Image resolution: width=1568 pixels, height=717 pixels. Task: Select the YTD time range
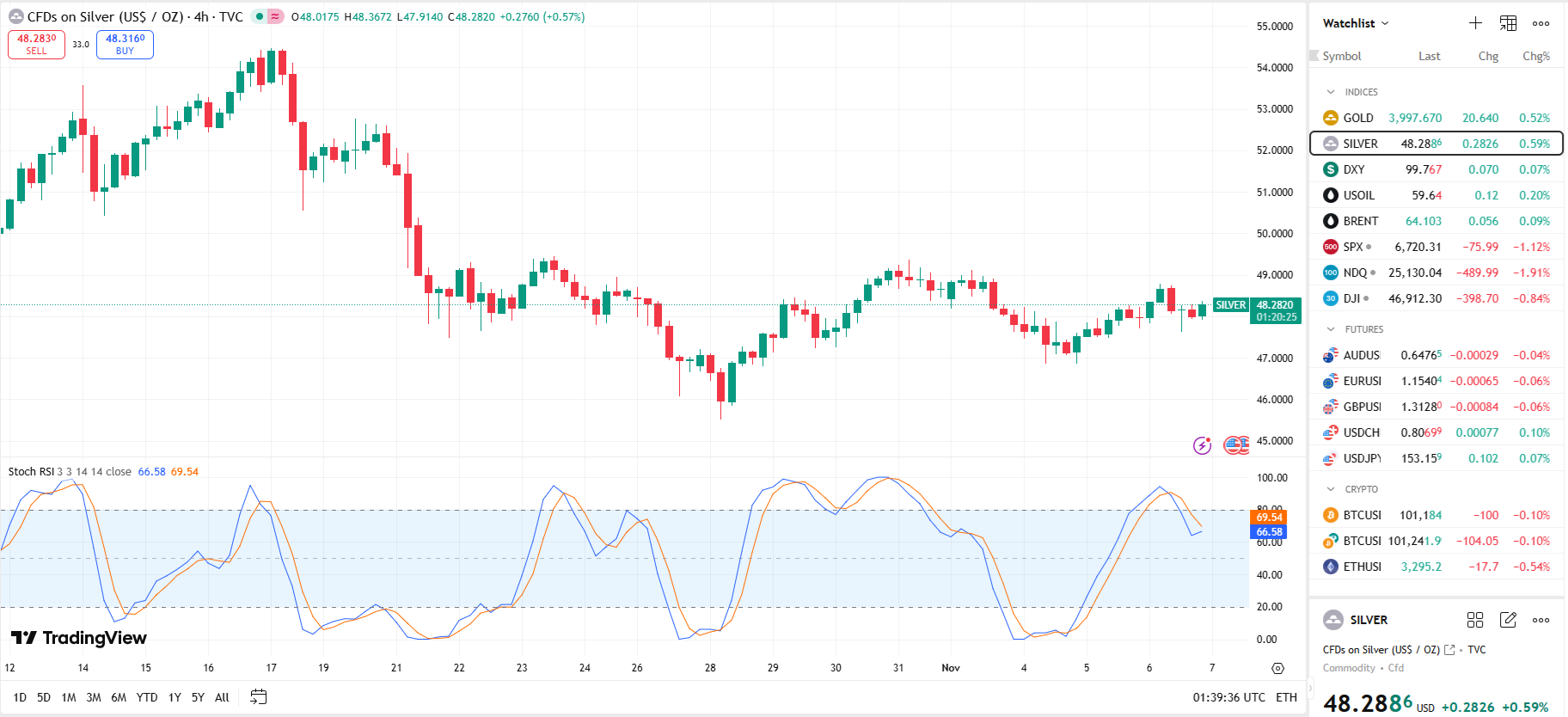click(x=147, y=697)
